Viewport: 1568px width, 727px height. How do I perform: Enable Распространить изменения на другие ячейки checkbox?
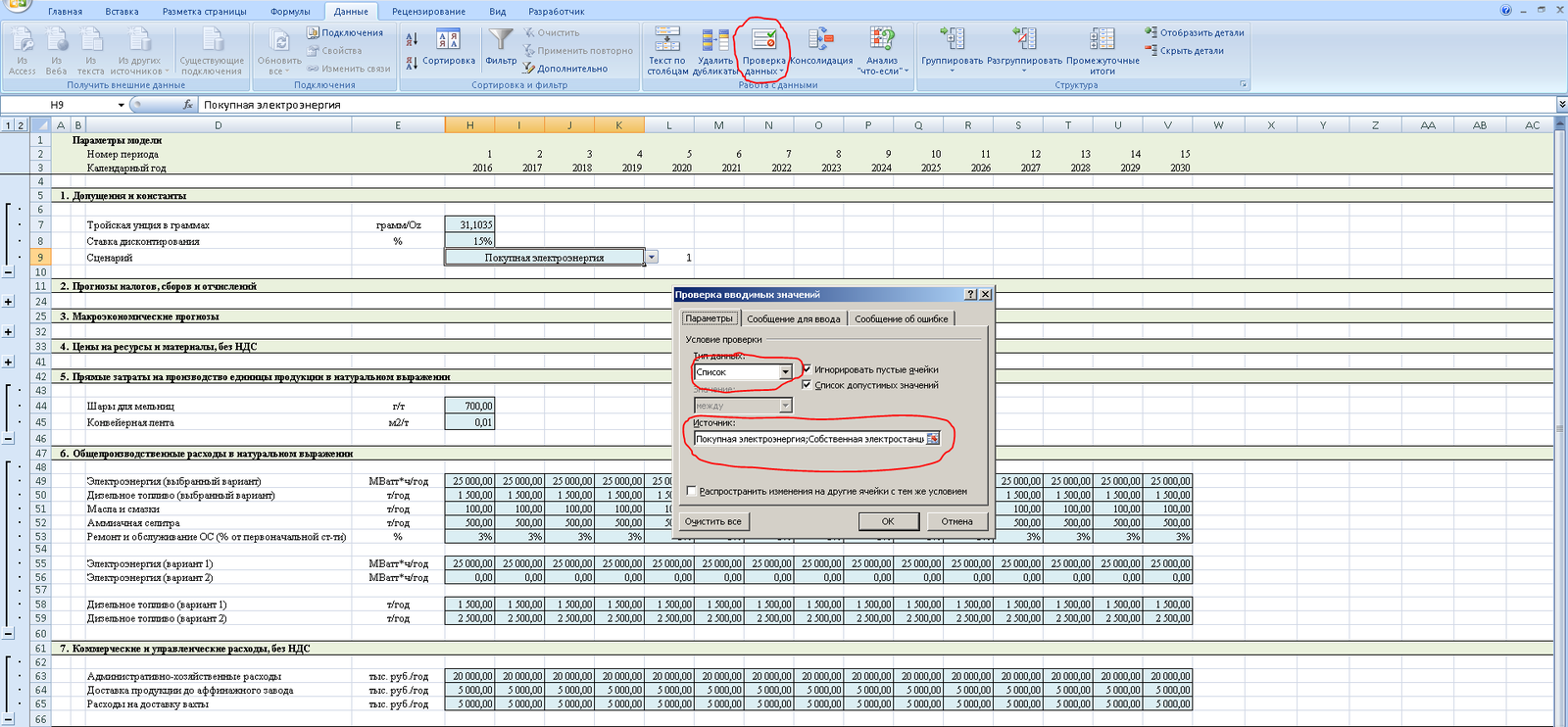(x=692, y=491)
